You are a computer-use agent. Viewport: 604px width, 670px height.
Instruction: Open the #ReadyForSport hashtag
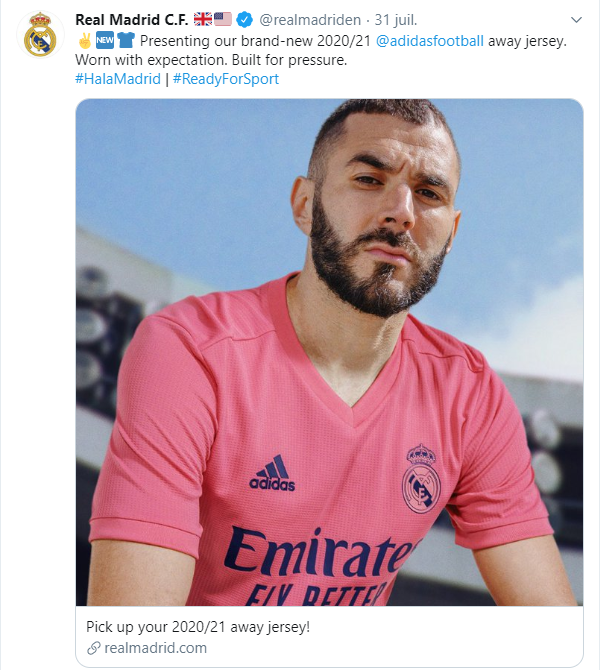(226, 79)
